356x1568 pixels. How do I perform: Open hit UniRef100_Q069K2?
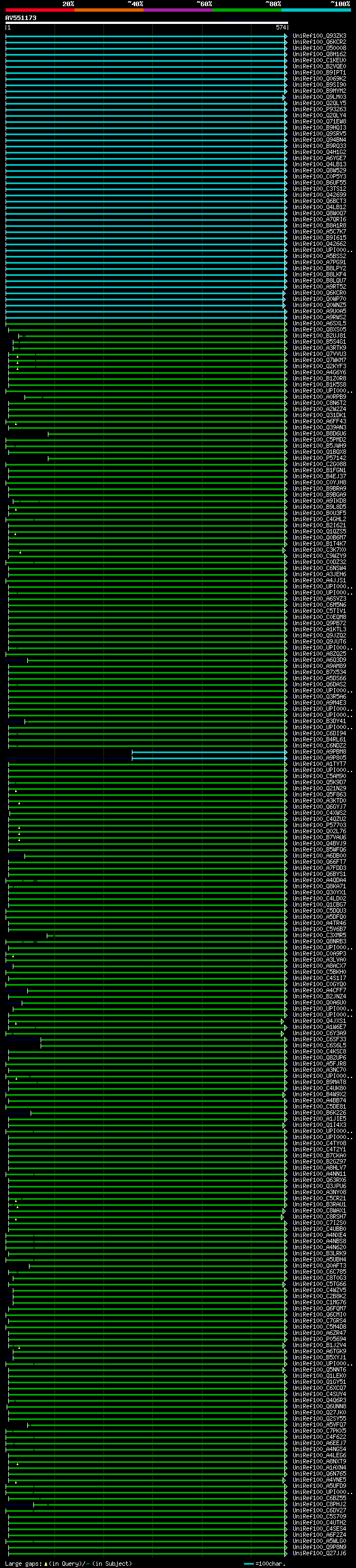pos(319,78)
